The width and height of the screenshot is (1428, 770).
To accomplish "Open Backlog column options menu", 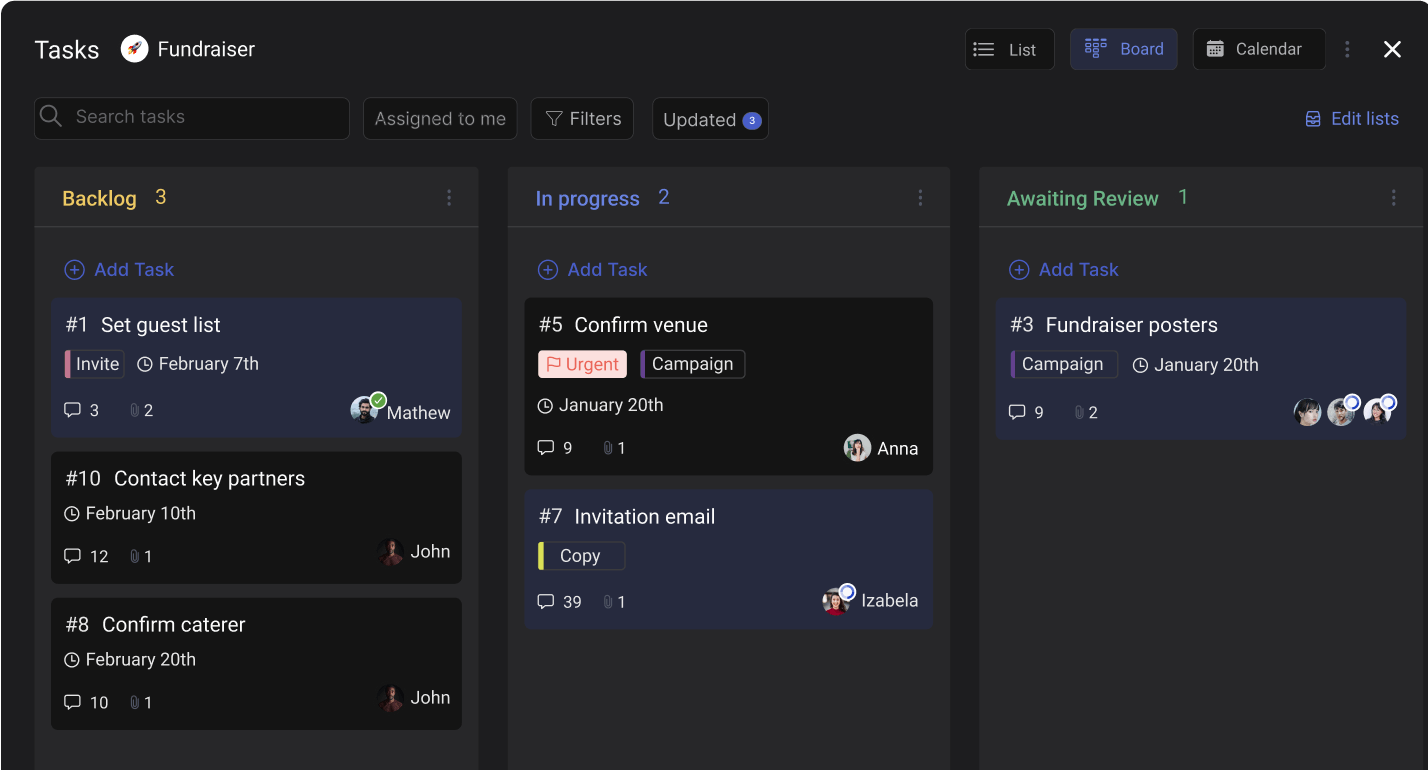I will tap(449, 198).
